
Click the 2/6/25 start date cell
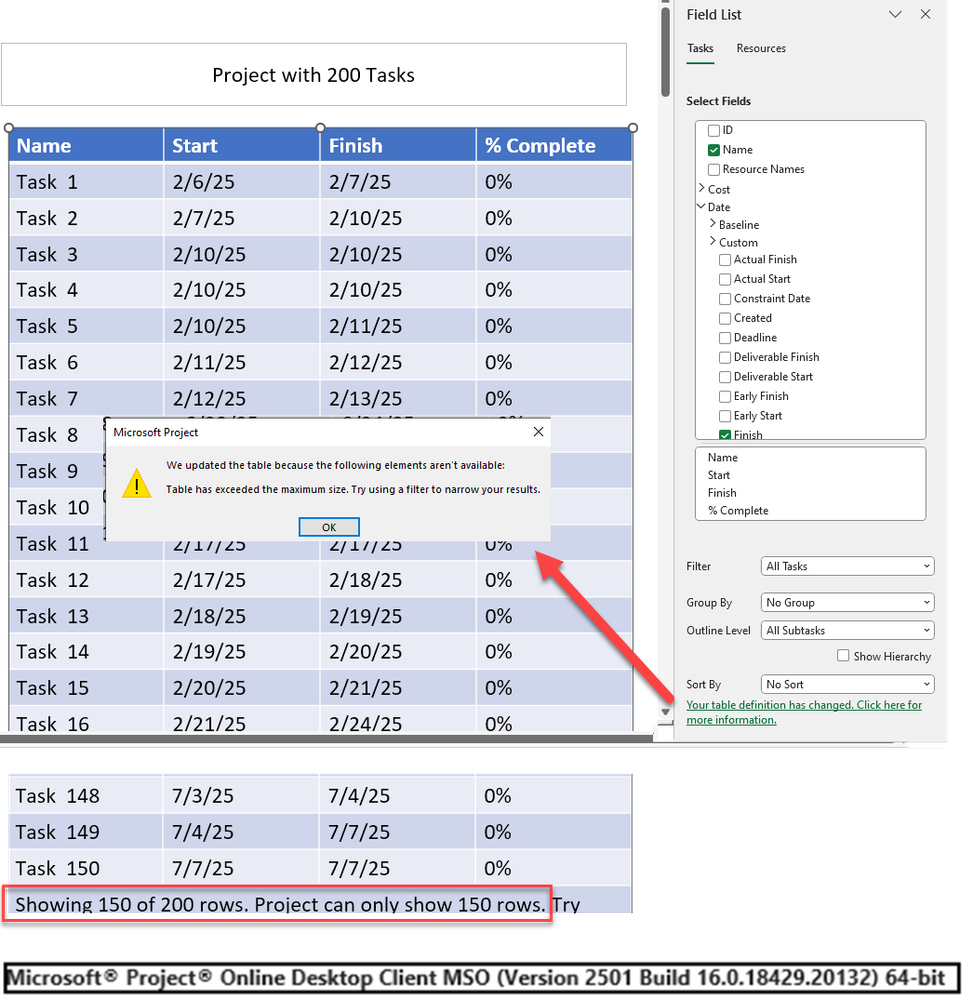point(242,182)
